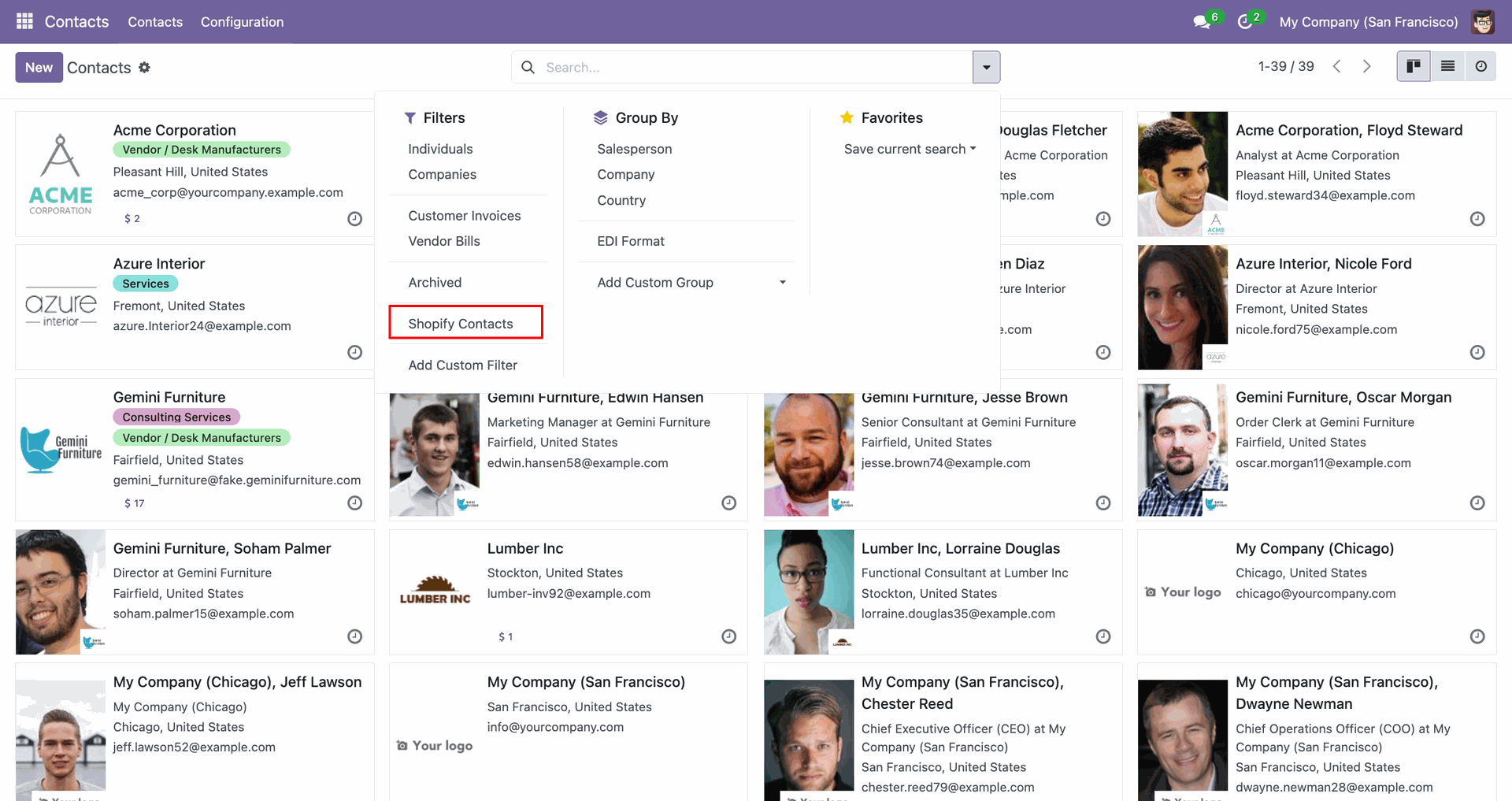Group contacts by Salesperson

click(x=635, y=149)
